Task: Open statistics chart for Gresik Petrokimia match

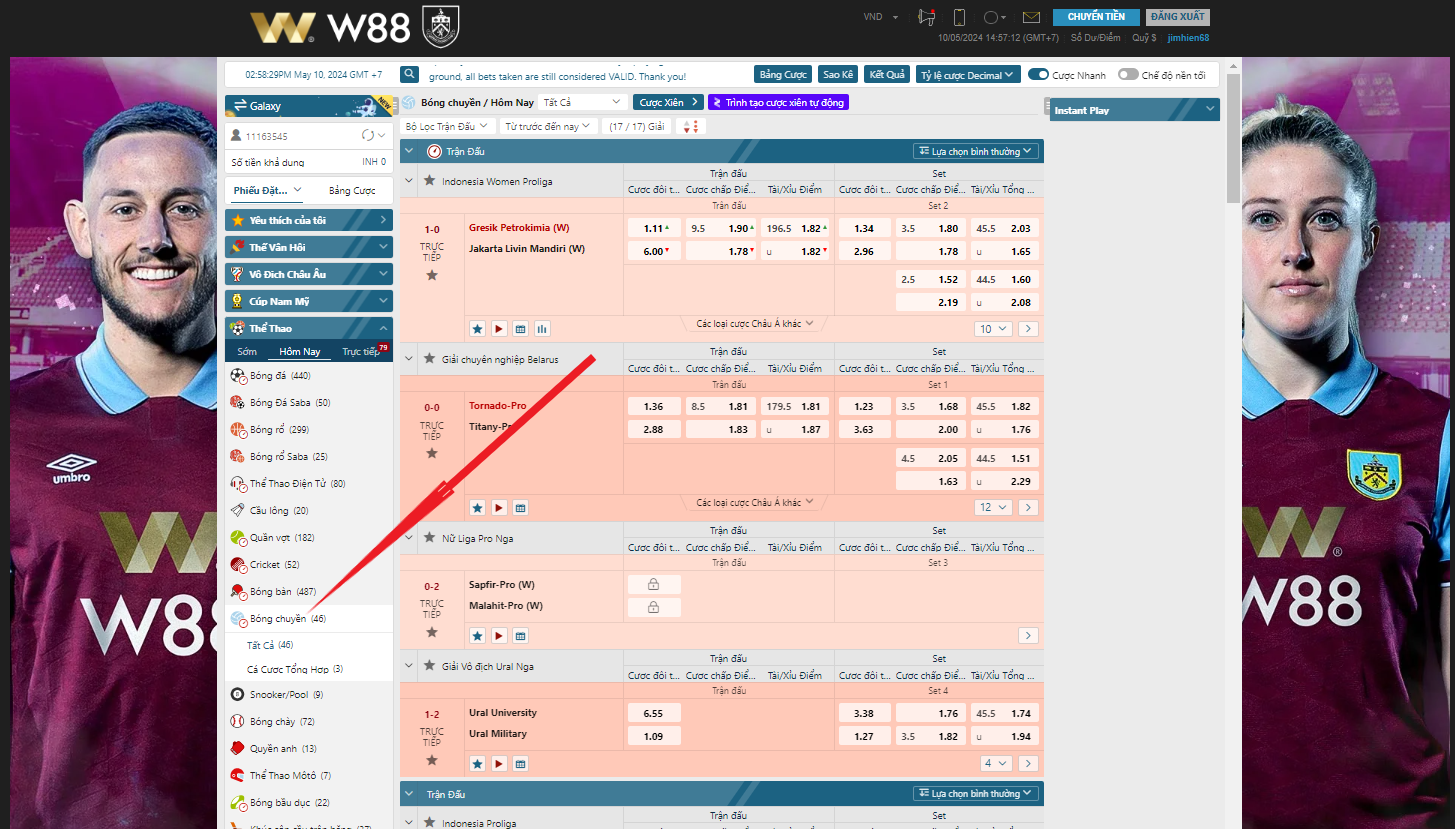Action: point(542,328)
